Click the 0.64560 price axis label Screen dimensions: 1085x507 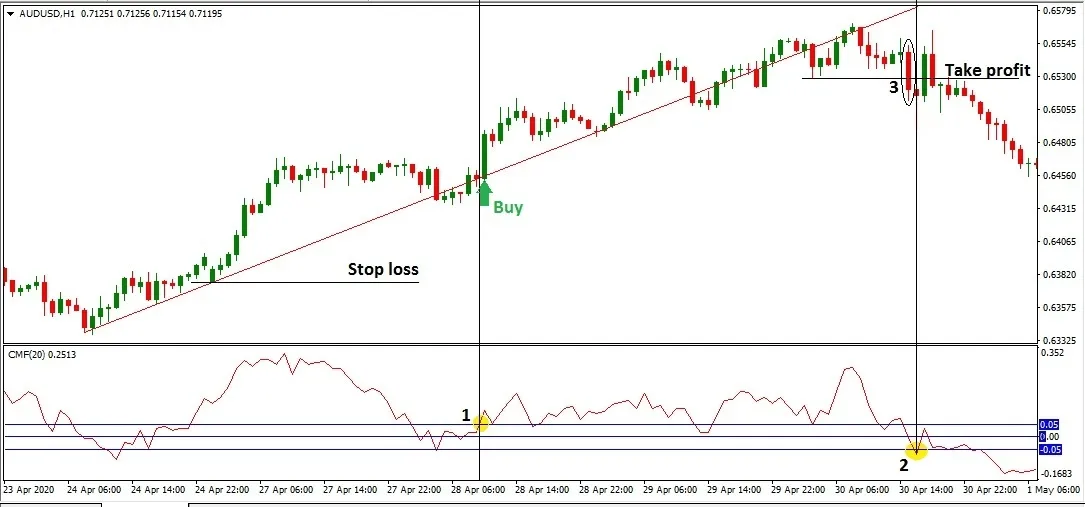tap(1059, 176)
